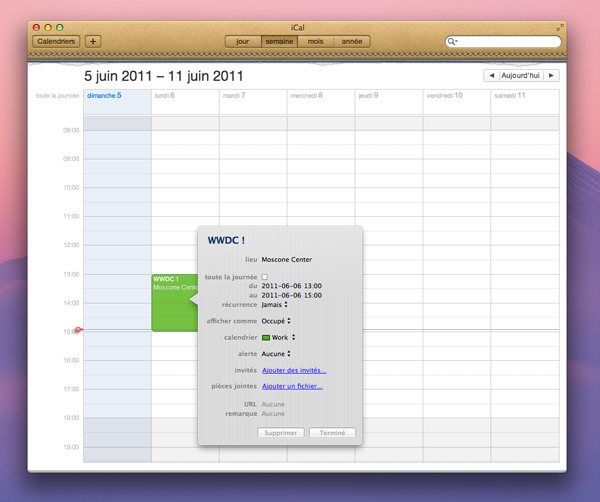Switch to semaine view
The image size is (600, 502).
click(279, 41)
